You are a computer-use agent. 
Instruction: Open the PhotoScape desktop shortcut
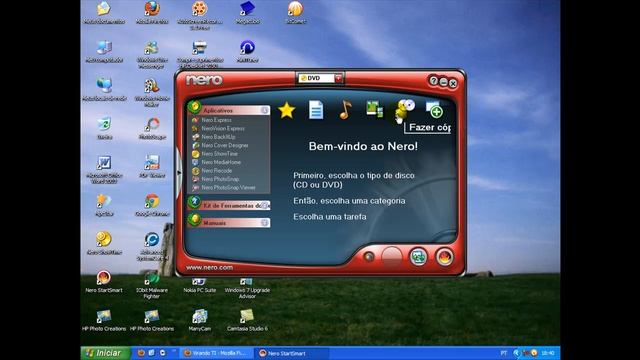(152, 128)
